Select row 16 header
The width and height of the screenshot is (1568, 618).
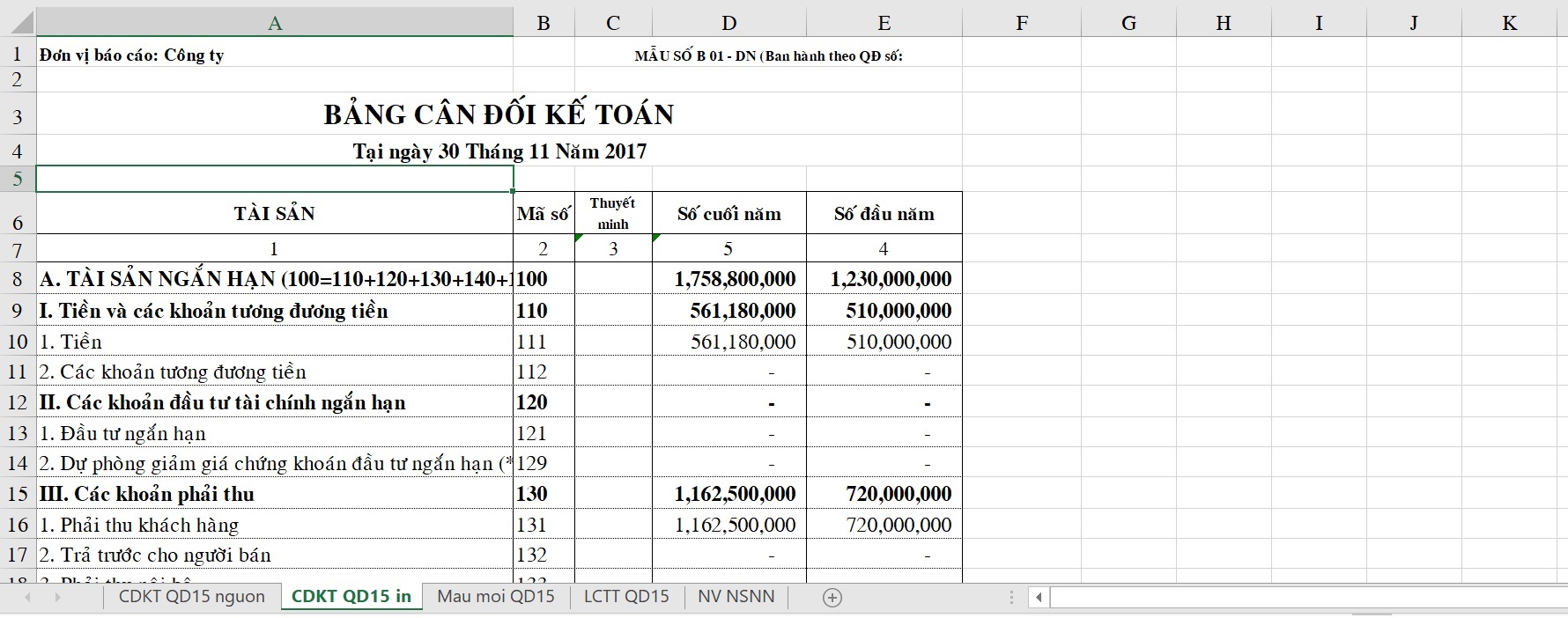pyautogui.click(x=18, y=525)
